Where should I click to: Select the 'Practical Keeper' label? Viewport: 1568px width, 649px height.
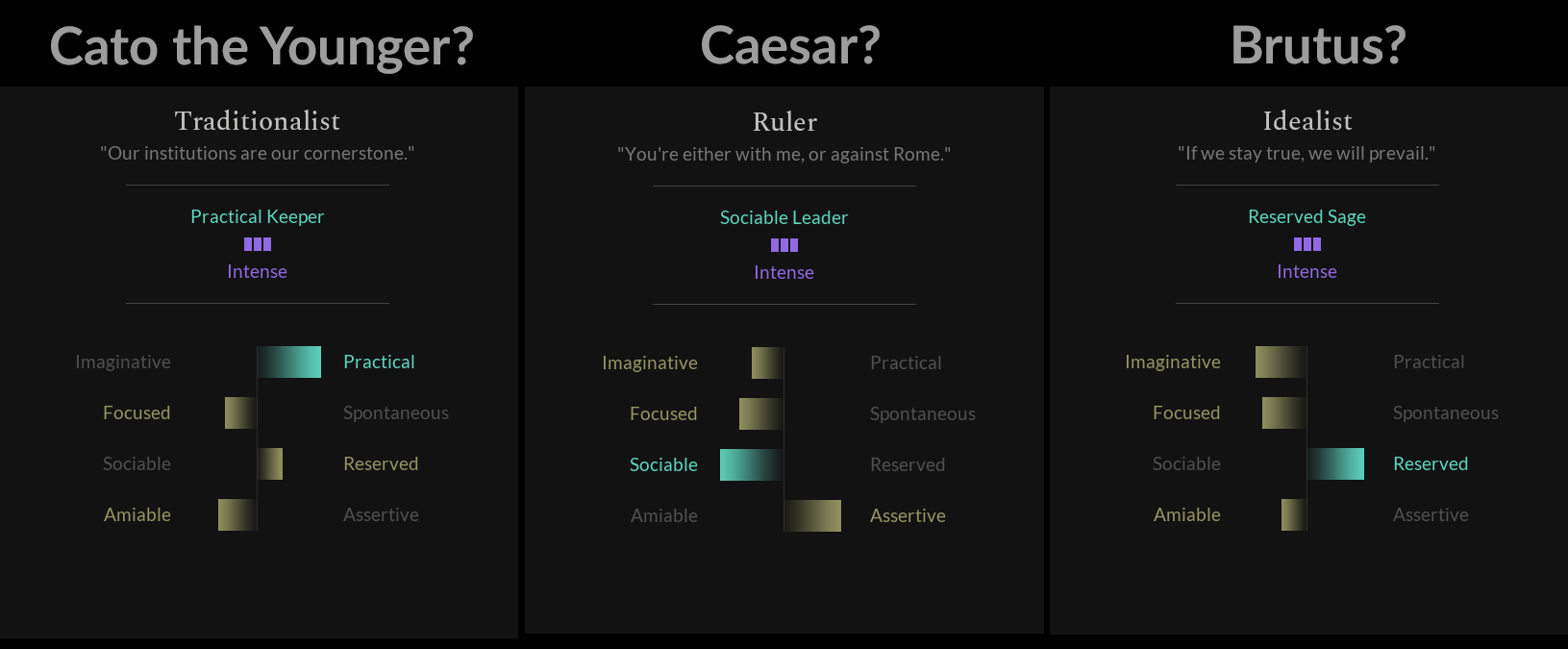point(258,216)
